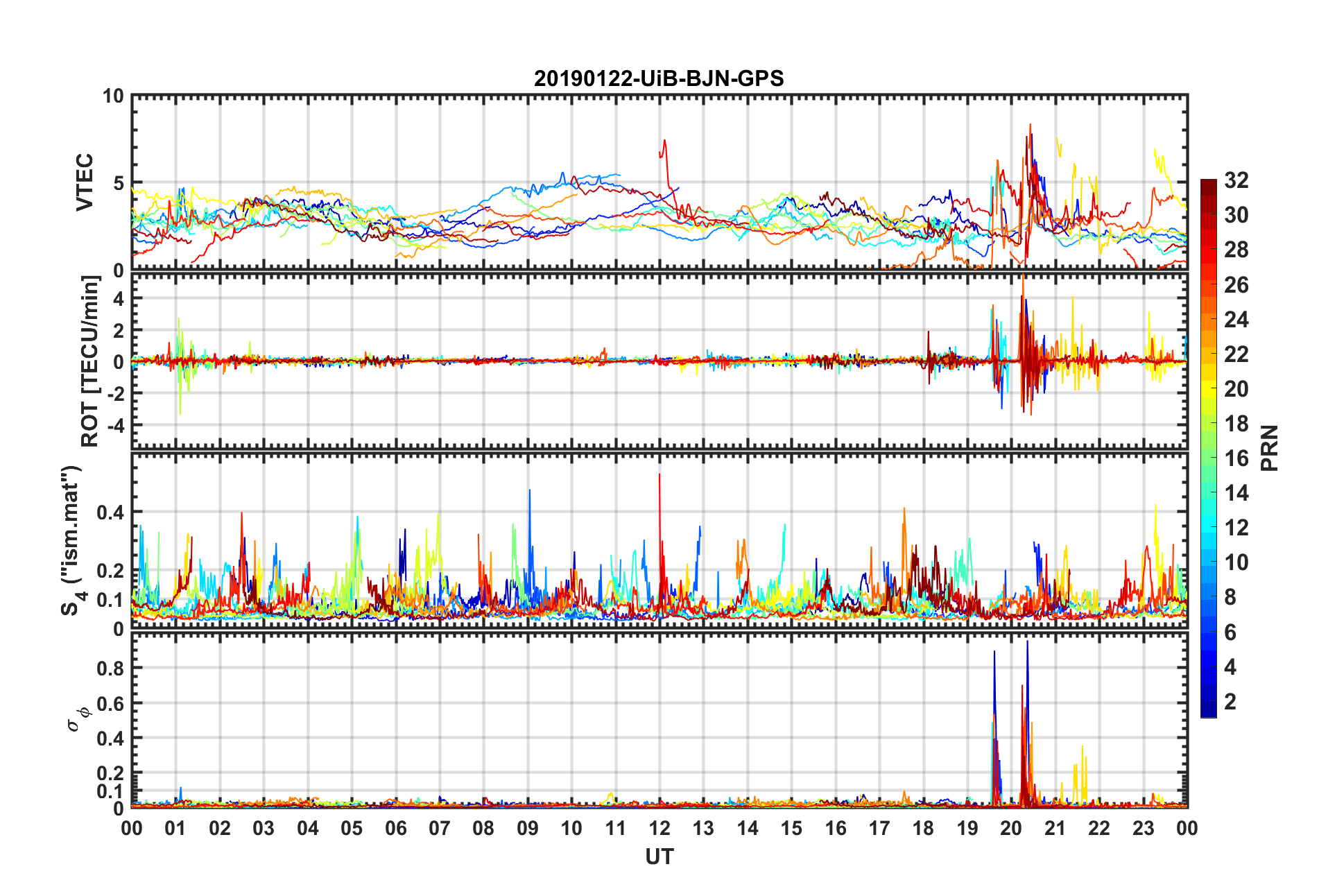
Task: Click the VTEC axis tick "10"
Action: point(113,96)
